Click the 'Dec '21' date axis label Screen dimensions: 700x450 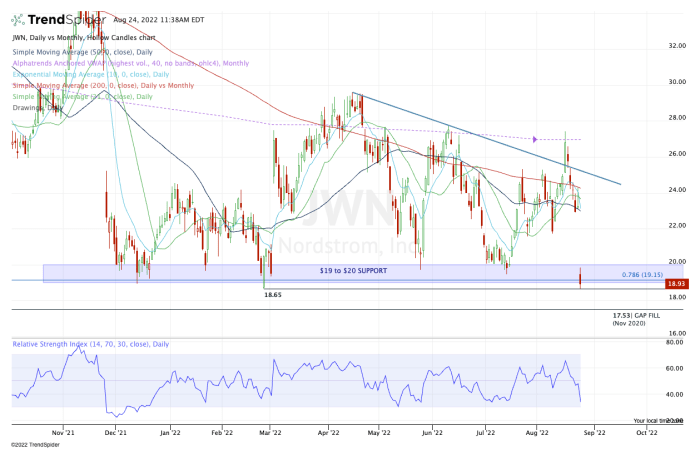coord(115,433)
